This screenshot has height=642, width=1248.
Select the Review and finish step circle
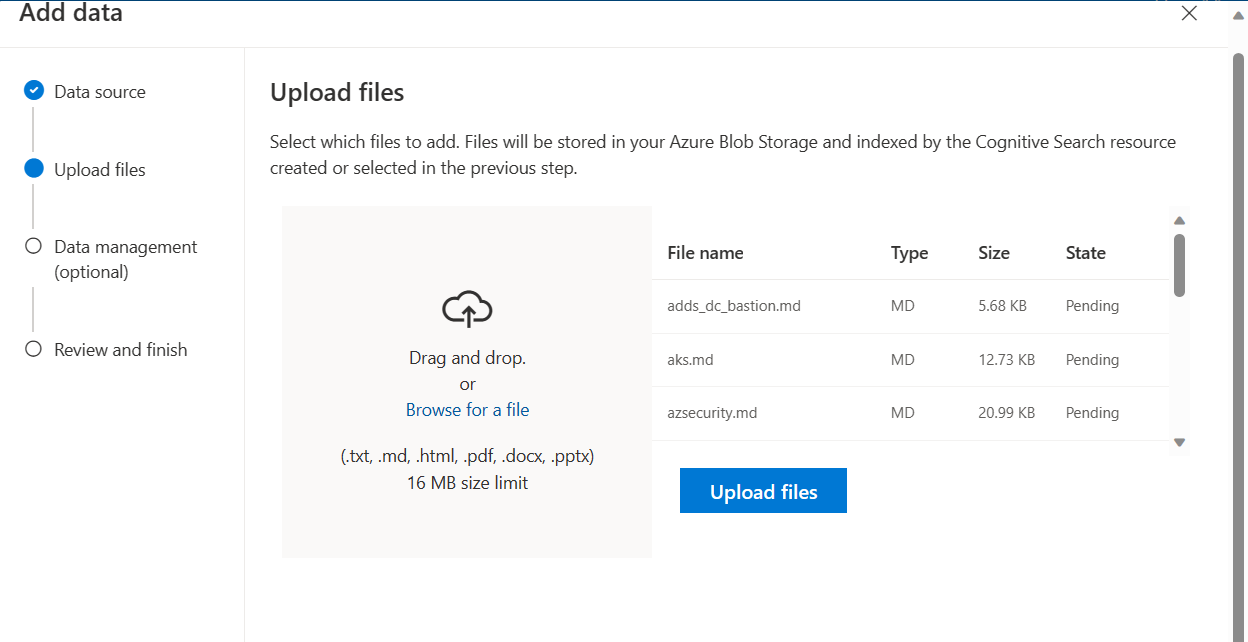pyautogui.click(x=33, y=349)
